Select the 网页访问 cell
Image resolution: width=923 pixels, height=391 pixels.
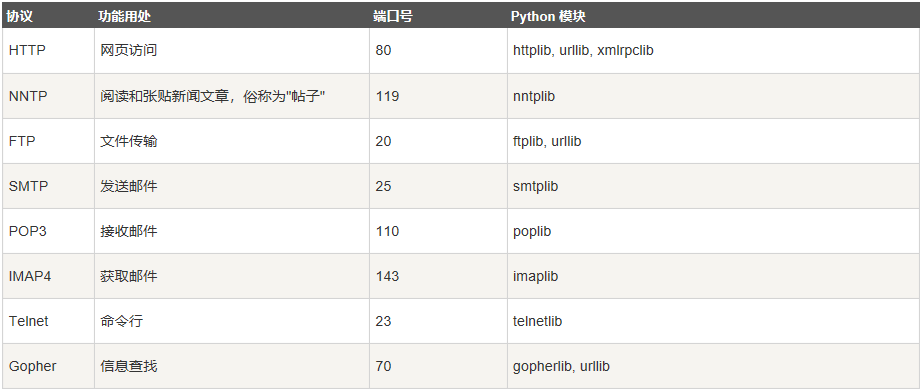coord(232,51)
